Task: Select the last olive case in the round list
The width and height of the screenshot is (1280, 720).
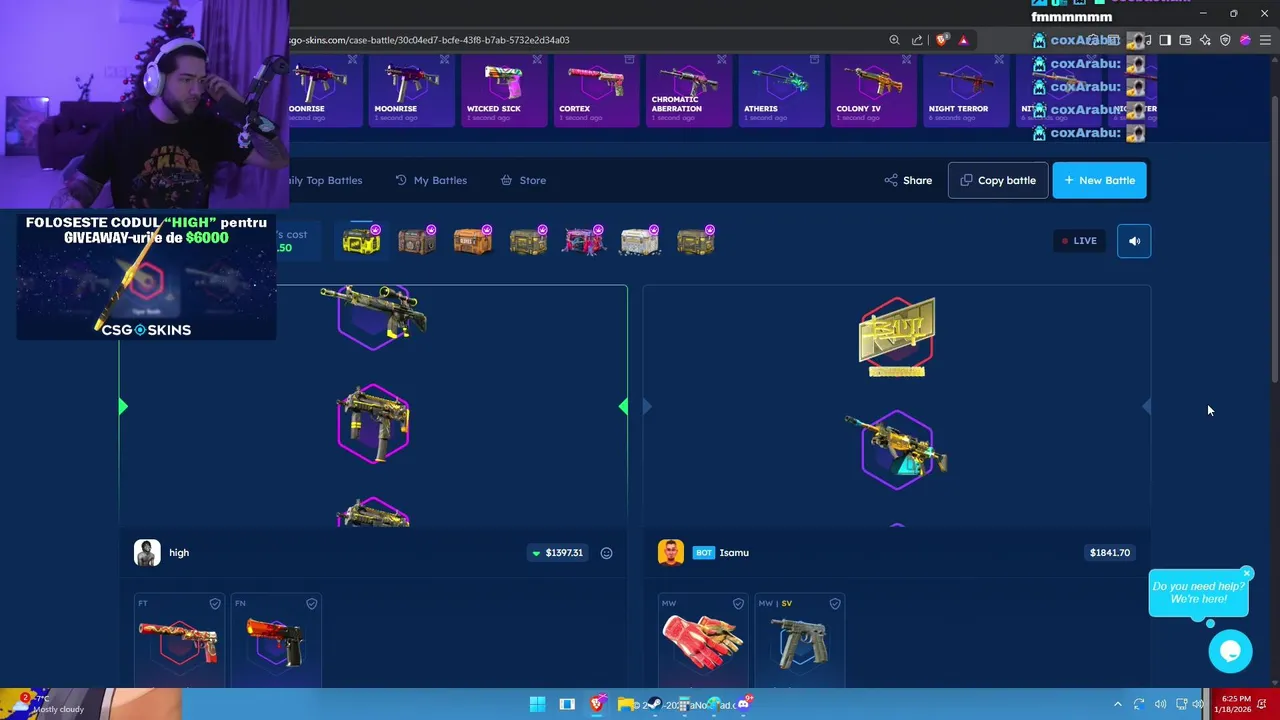Action: pos(696,241)
